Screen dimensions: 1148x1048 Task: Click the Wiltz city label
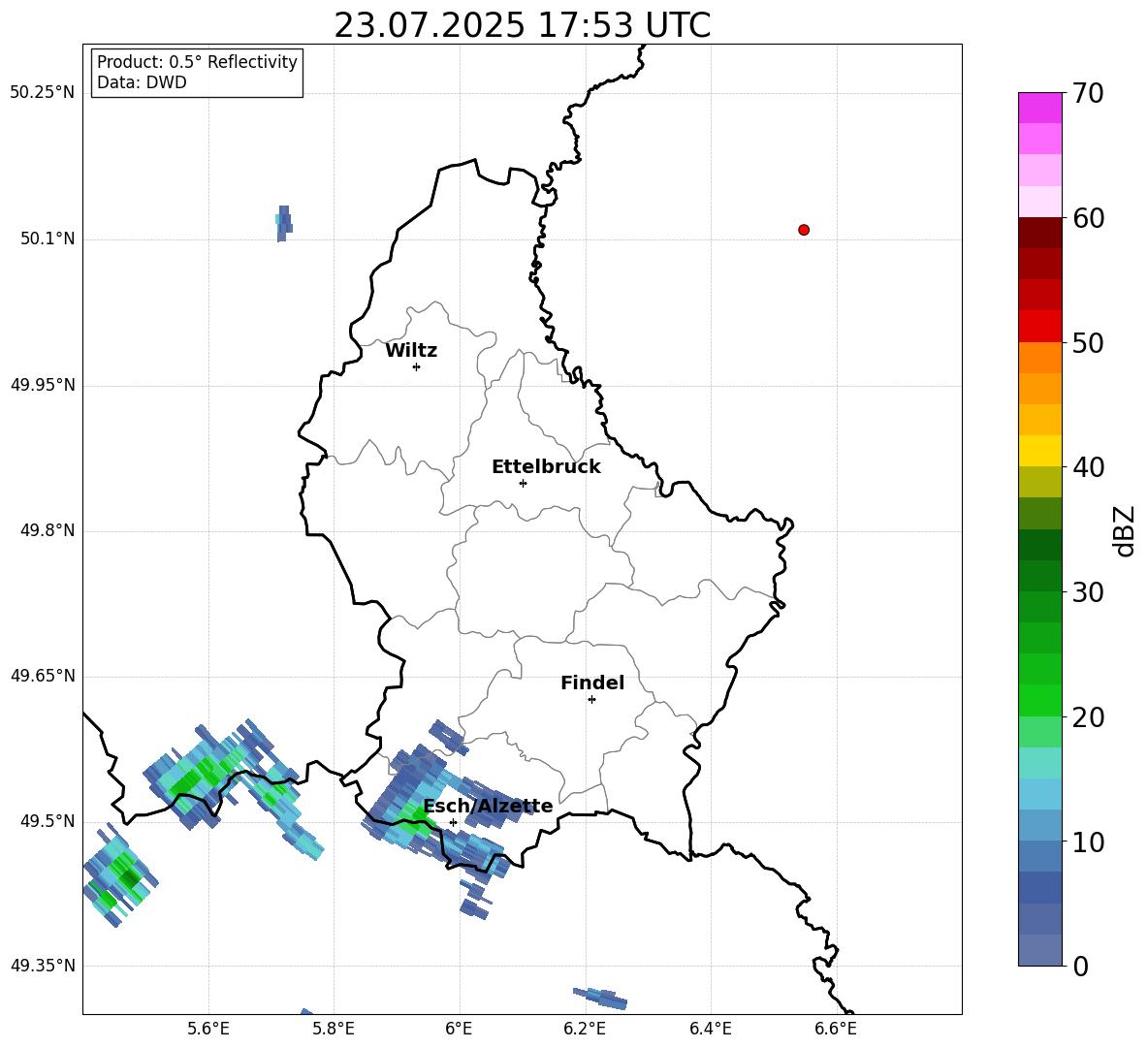click(411, 351)
